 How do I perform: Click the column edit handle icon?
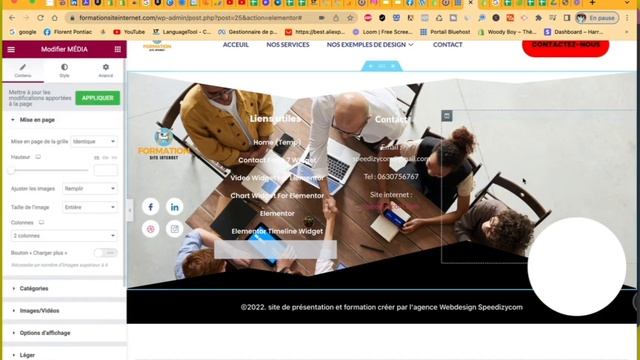click(x=447, y=116)
